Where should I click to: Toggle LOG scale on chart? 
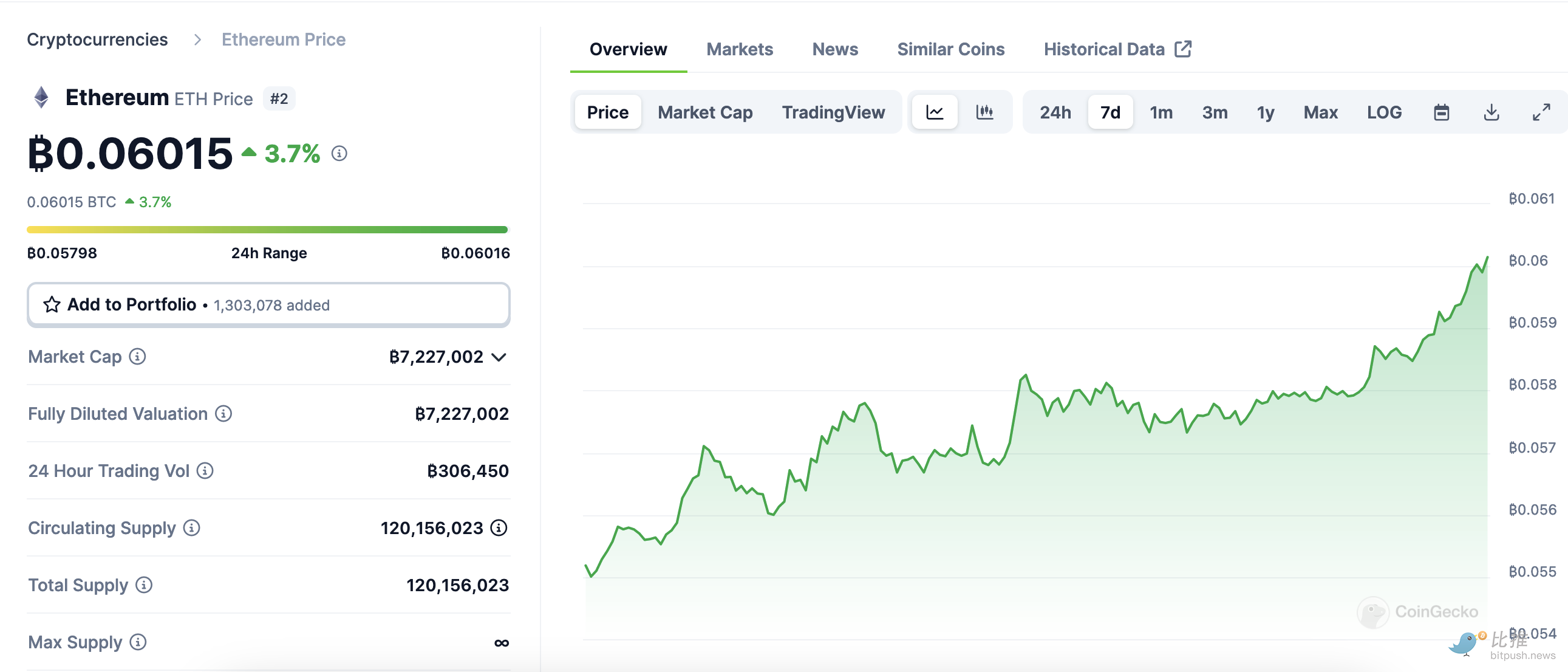pos(1383,112)
